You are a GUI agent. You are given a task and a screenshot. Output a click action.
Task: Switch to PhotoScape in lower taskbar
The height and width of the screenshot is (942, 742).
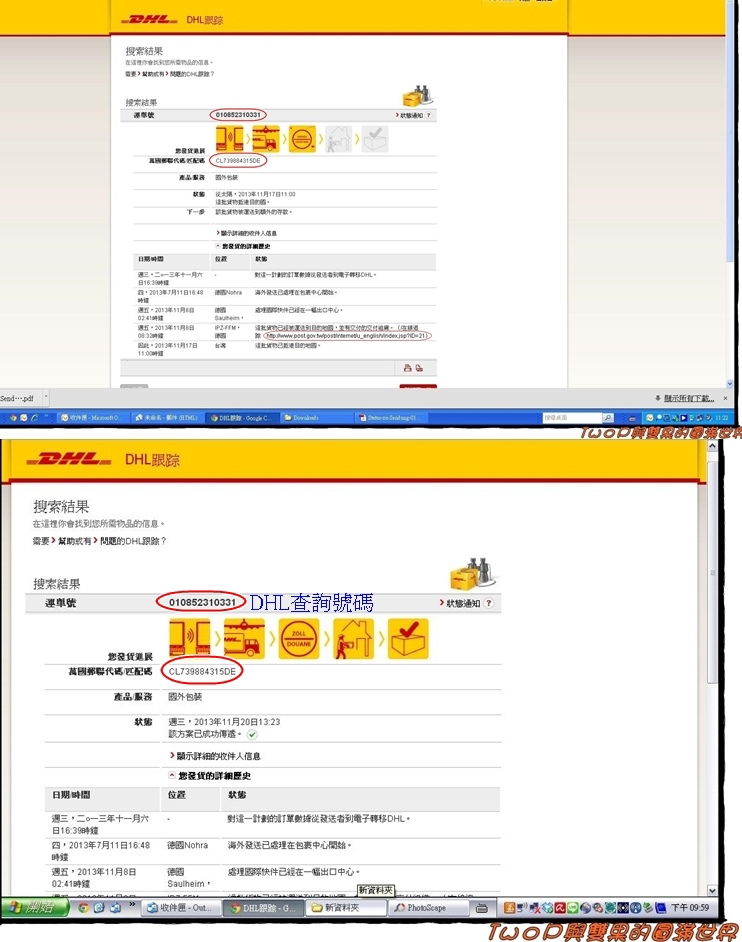(428, 908)
